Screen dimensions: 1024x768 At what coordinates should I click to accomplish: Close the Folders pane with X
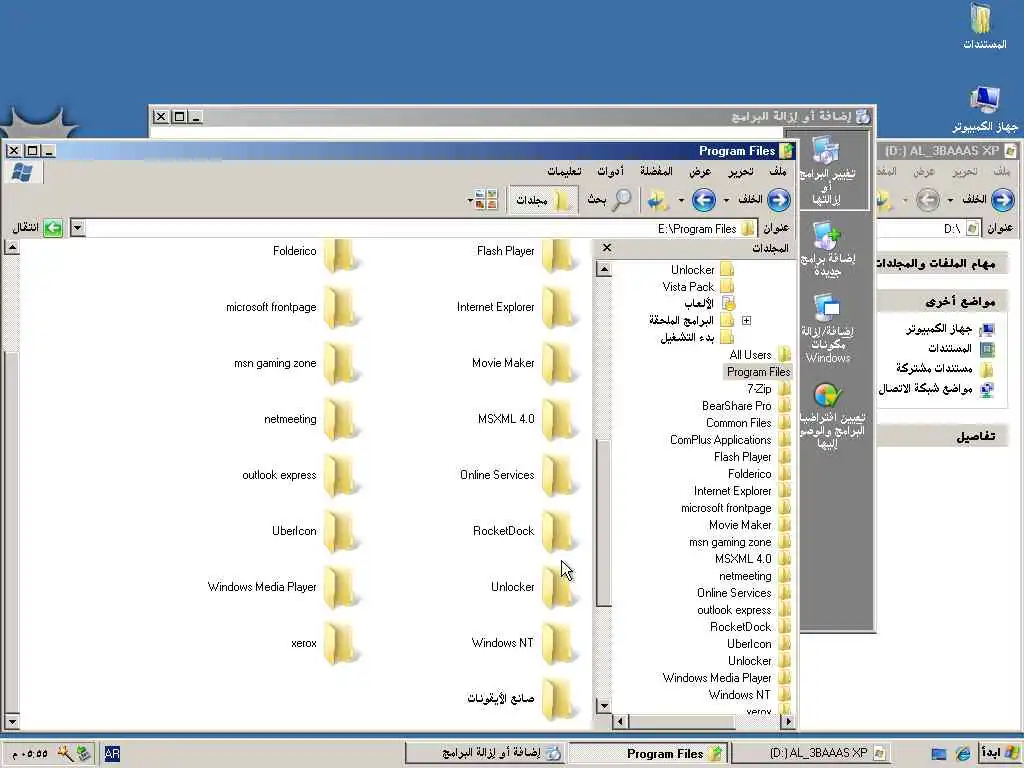click(x=607, y=248)
